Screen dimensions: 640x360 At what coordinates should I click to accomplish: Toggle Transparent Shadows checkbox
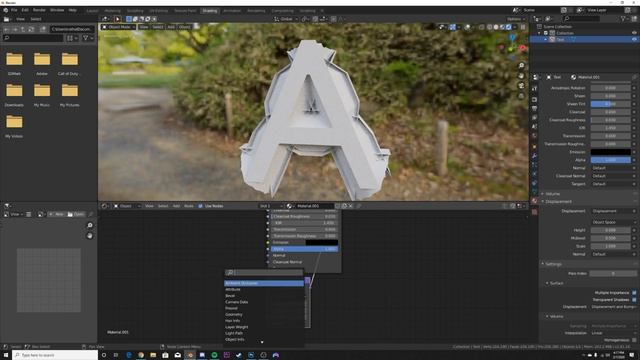(634, 300)
